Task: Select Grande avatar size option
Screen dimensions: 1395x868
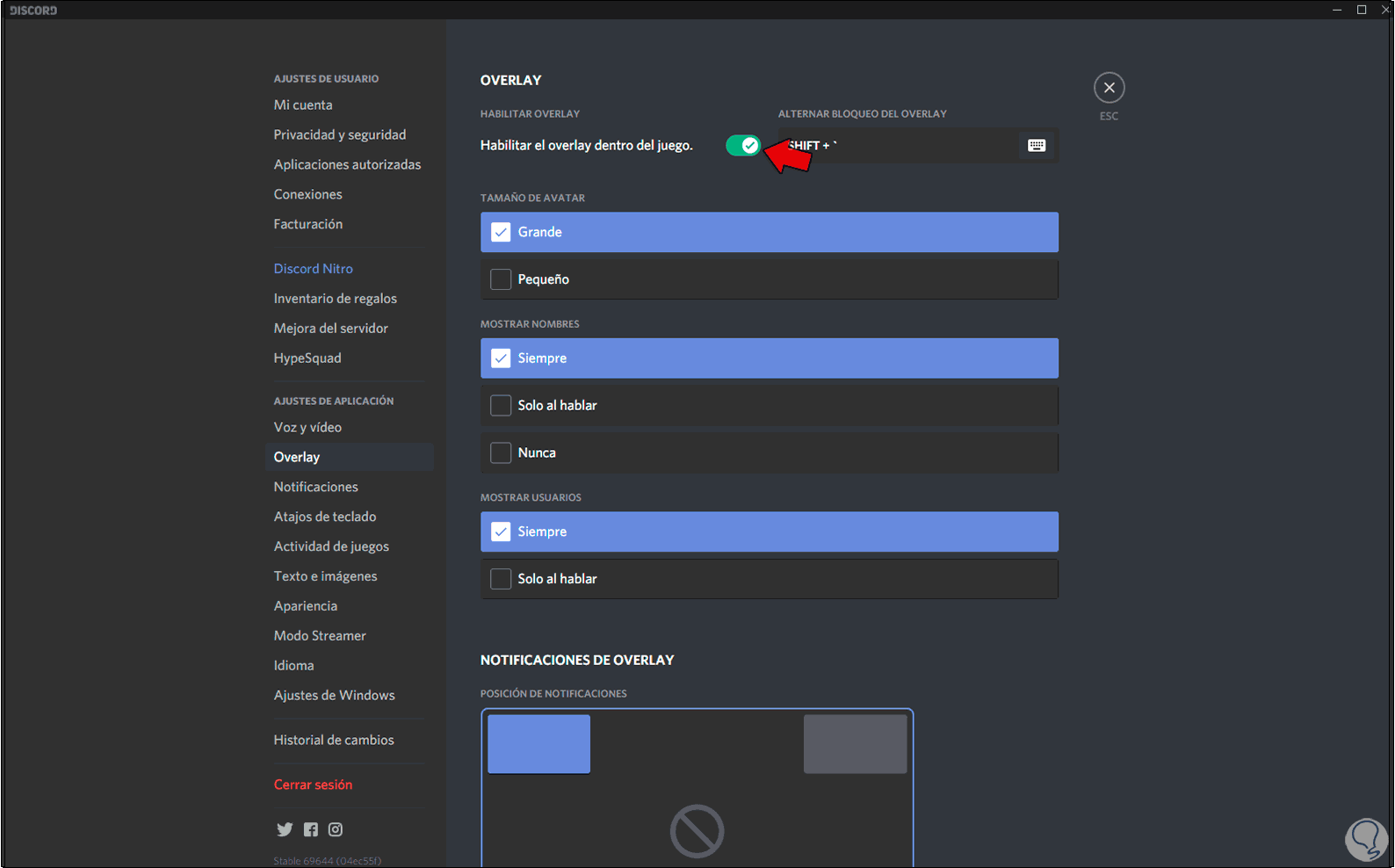Action: [770, 232]
